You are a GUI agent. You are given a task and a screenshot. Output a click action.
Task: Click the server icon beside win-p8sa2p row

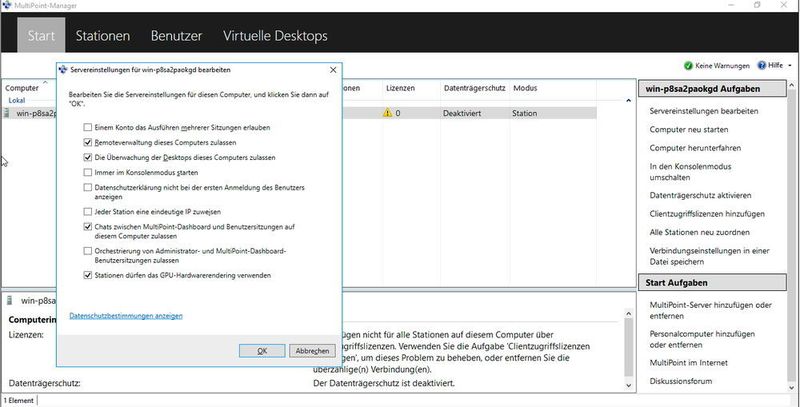[7, 113]
